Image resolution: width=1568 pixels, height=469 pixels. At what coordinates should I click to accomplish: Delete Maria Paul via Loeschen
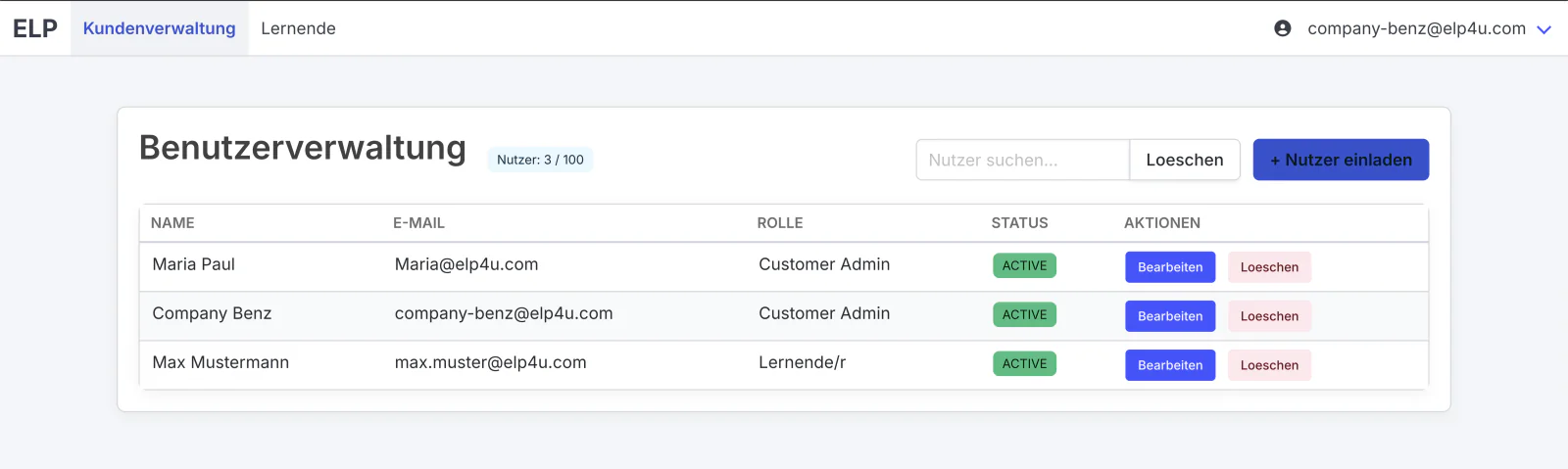tap(1269, 267)
